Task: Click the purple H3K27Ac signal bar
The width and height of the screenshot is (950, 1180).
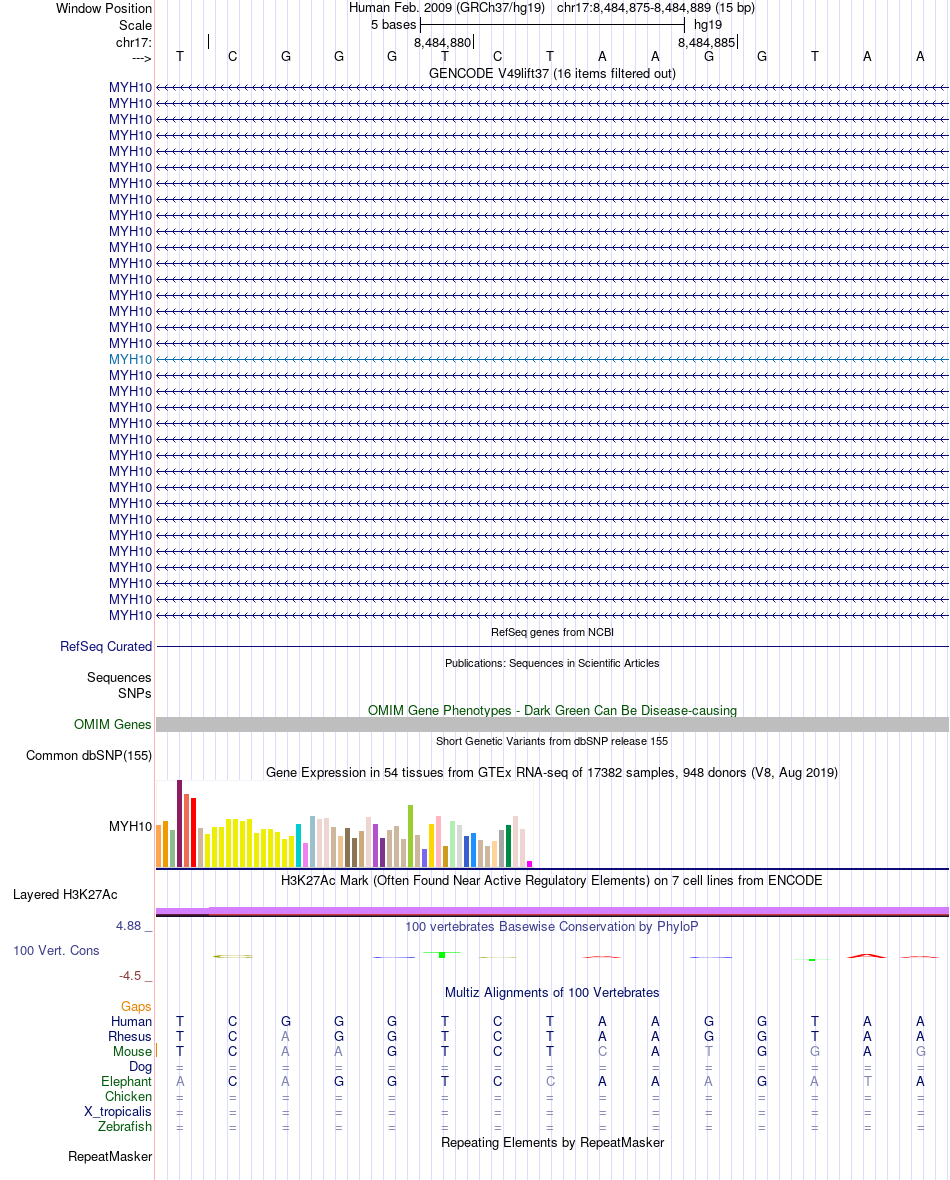Action: click(552, 911)
